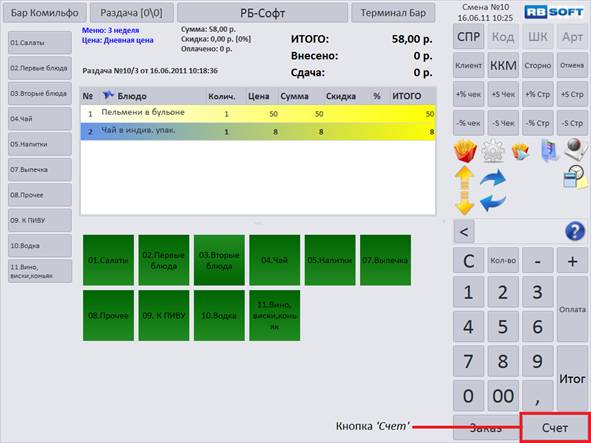Open the Раздача [0\0] button
591x443 pixels.
132,13
